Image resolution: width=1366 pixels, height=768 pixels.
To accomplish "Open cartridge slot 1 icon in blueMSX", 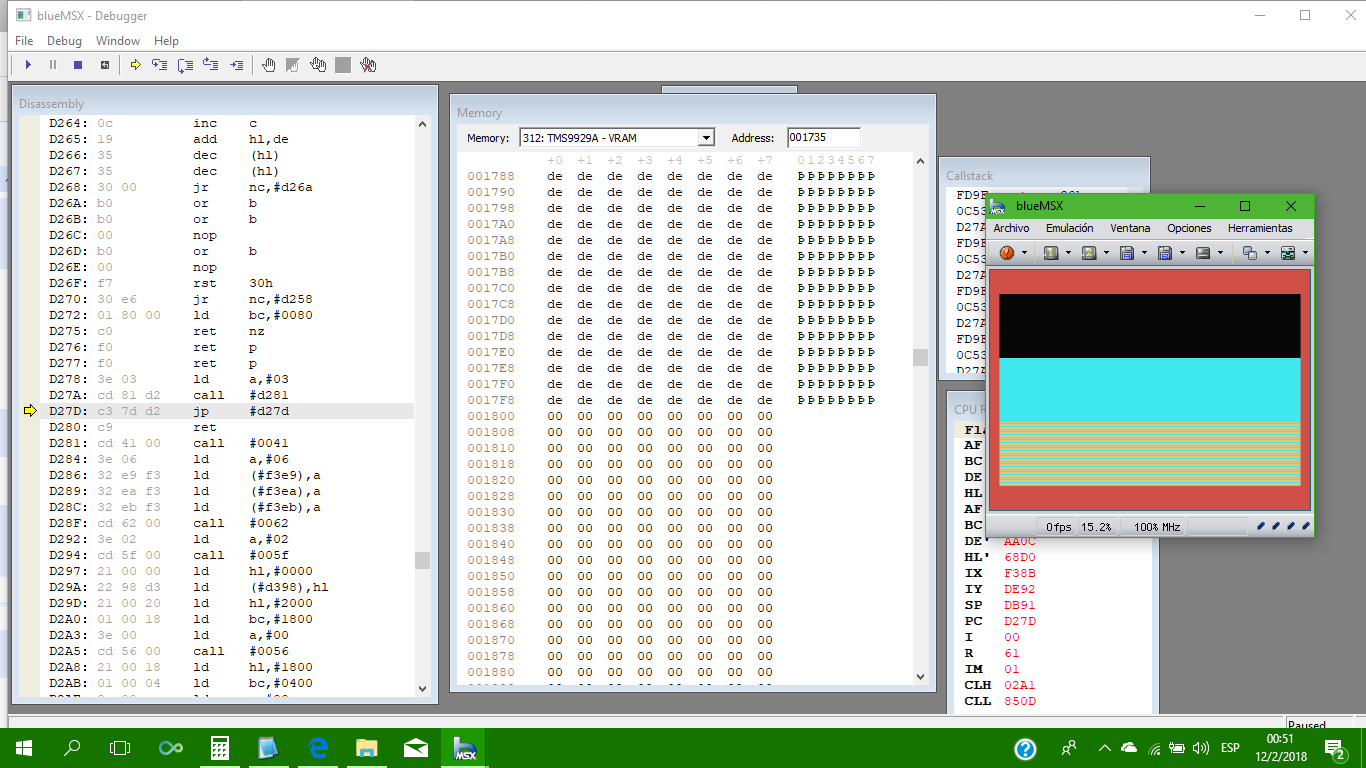I will 1050,252.
